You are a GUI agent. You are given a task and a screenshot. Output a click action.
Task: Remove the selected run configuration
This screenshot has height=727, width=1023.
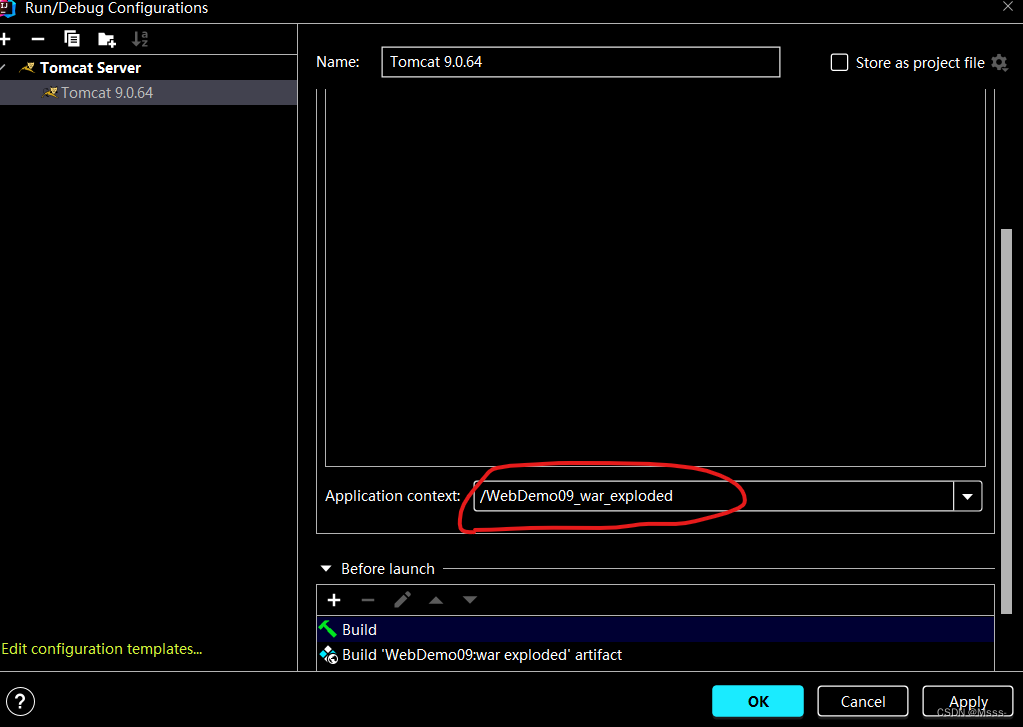pos(38,39)
